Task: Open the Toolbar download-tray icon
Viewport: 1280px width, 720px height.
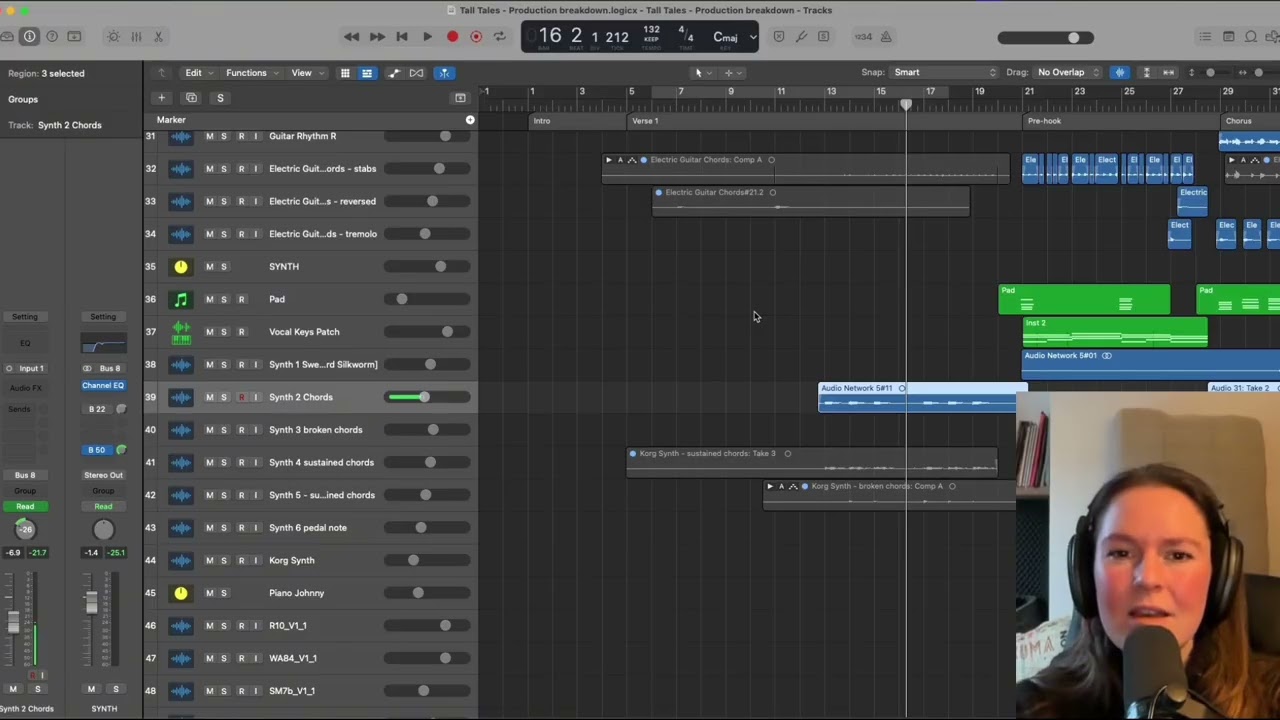Action: pyautogui.click(x=74, y=37)
